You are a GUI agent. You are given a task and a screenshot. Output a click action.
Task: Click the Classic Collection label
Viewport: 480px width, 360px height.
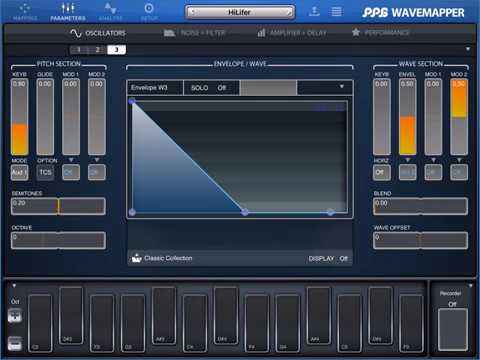(x=168, y=258)
